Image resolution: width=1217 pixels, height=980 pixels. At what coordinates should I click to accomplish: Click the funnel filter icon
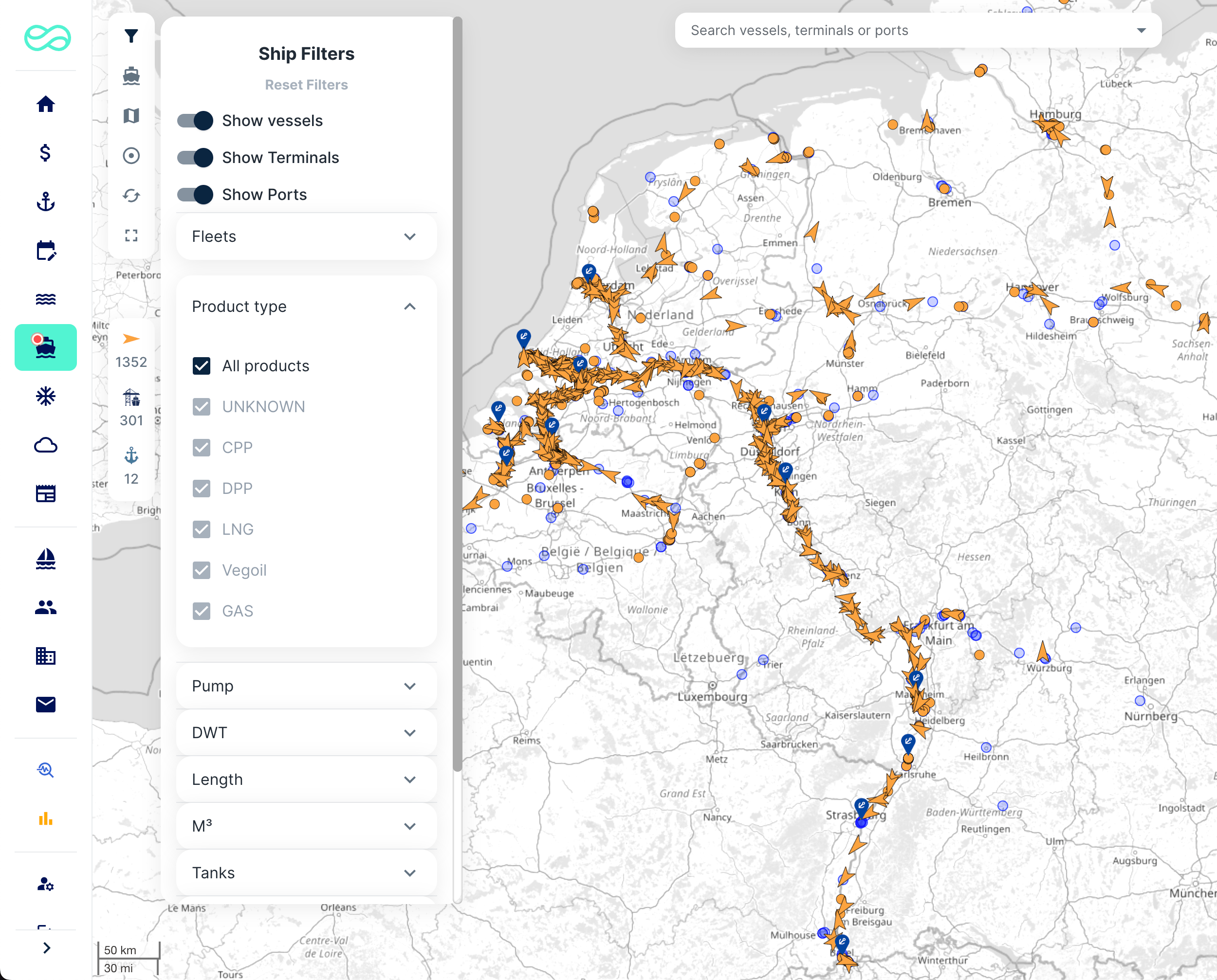click(131, 36)
